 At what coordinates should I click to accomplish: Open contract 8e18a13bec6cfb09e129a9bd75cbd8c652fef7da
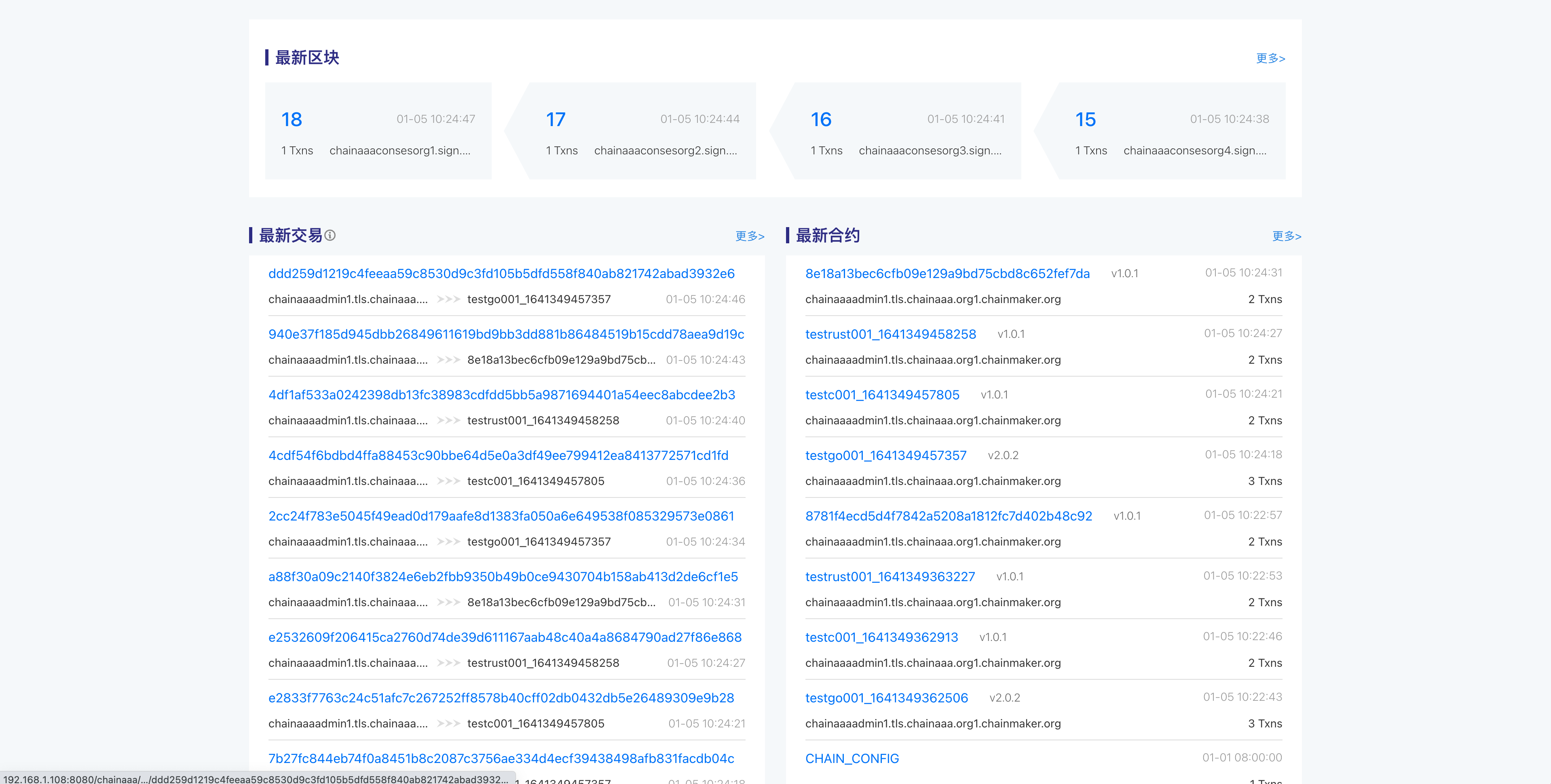[x=948, y=274]
